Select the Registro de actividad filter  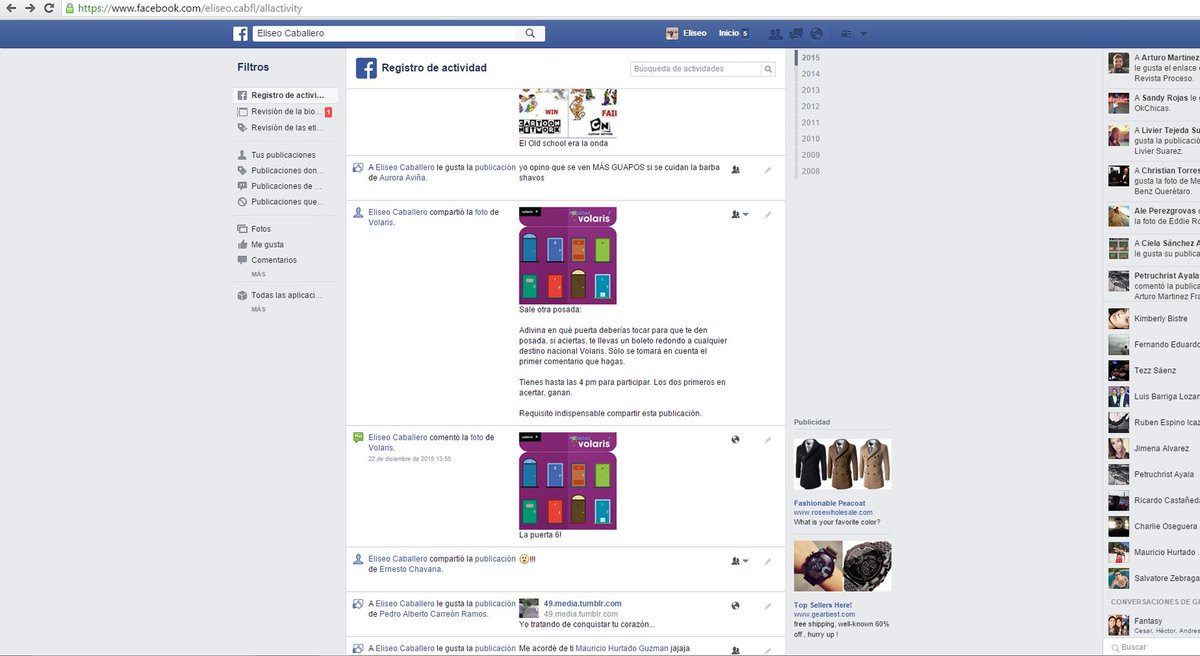coord(286,95)
